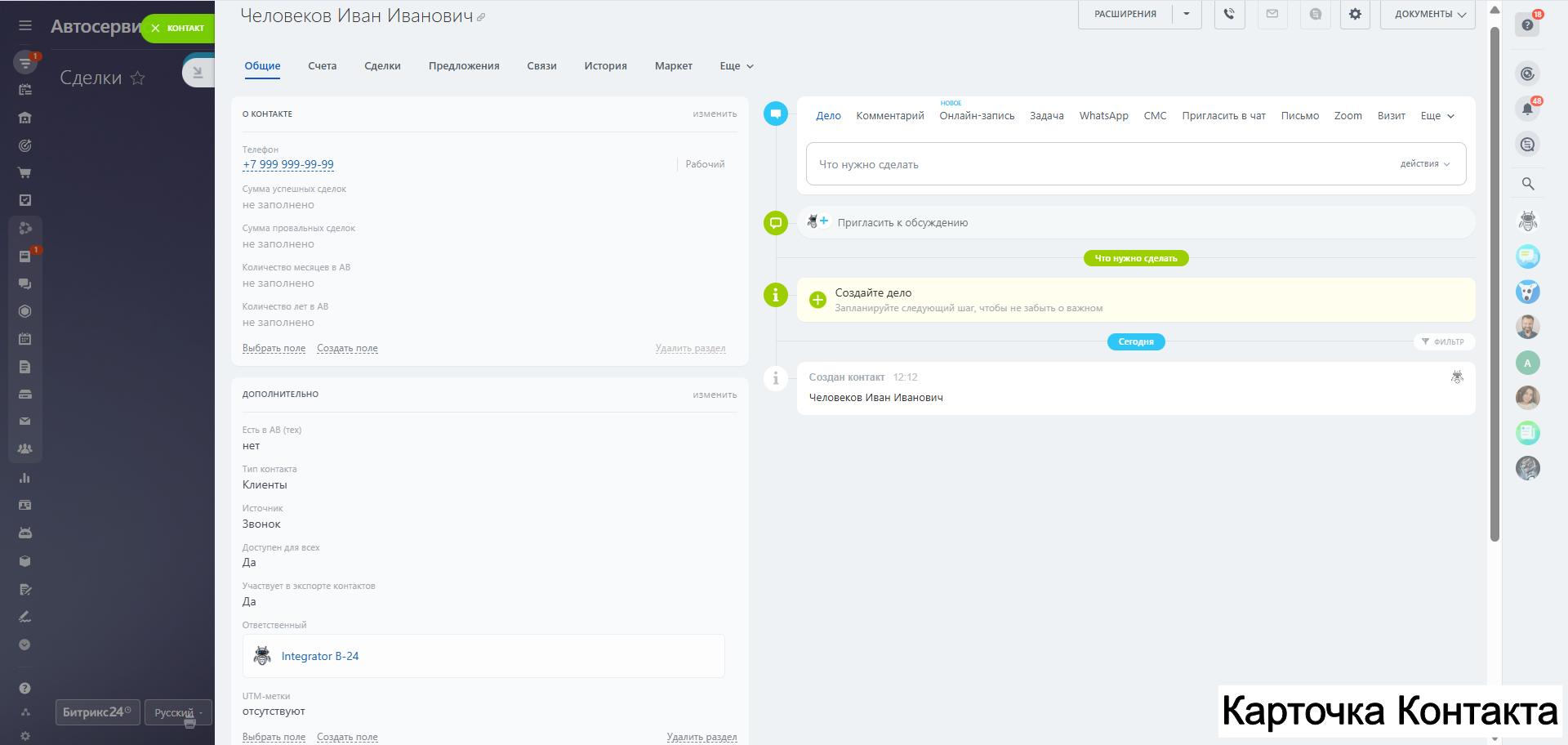The width and height of the screenshot is (1568, 745).
Task: Focus the Что нужно сделать input field
Action: tap(1136, 164)
